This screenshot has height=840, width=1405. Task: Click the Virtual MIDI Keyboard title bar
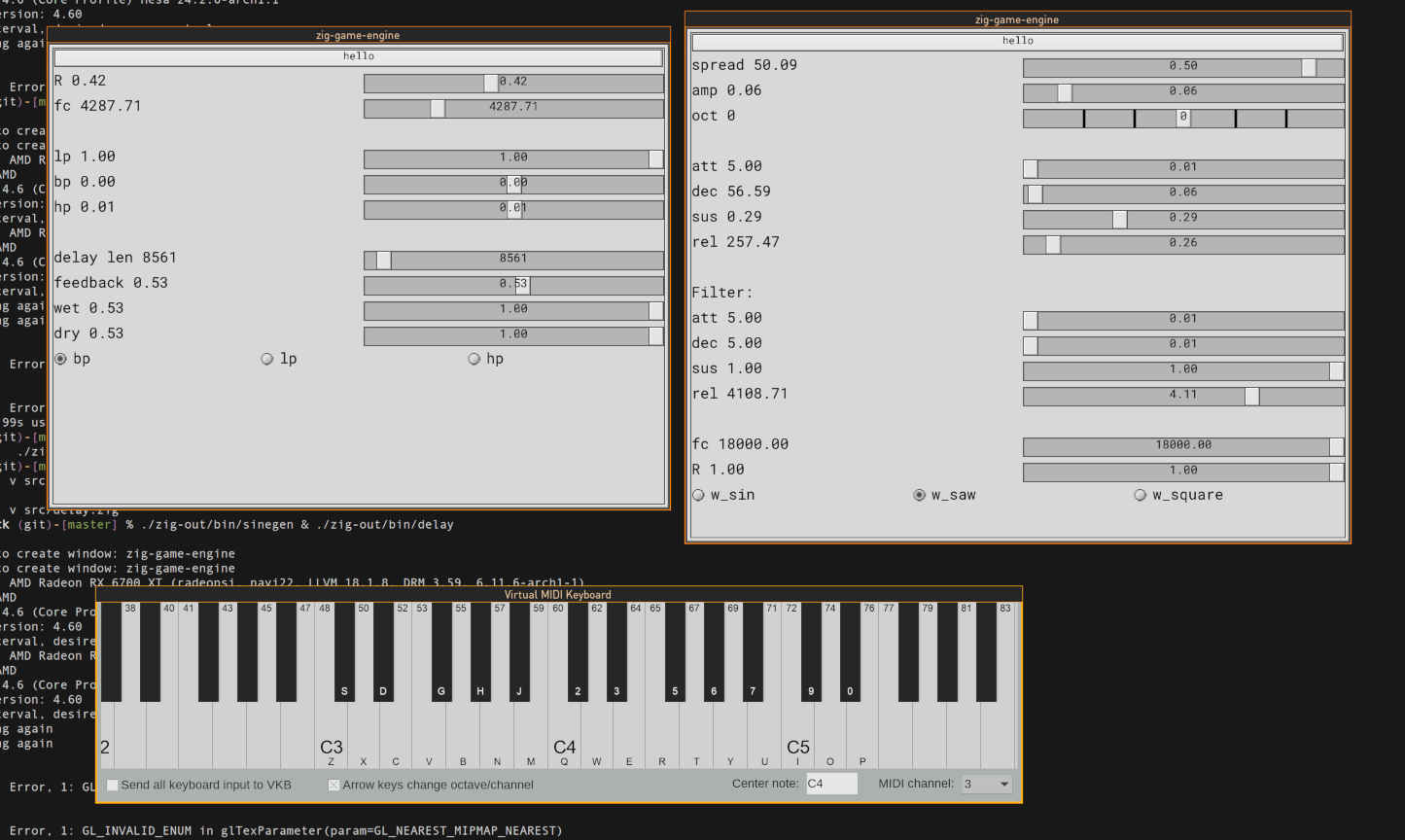(x=558, y=594)
